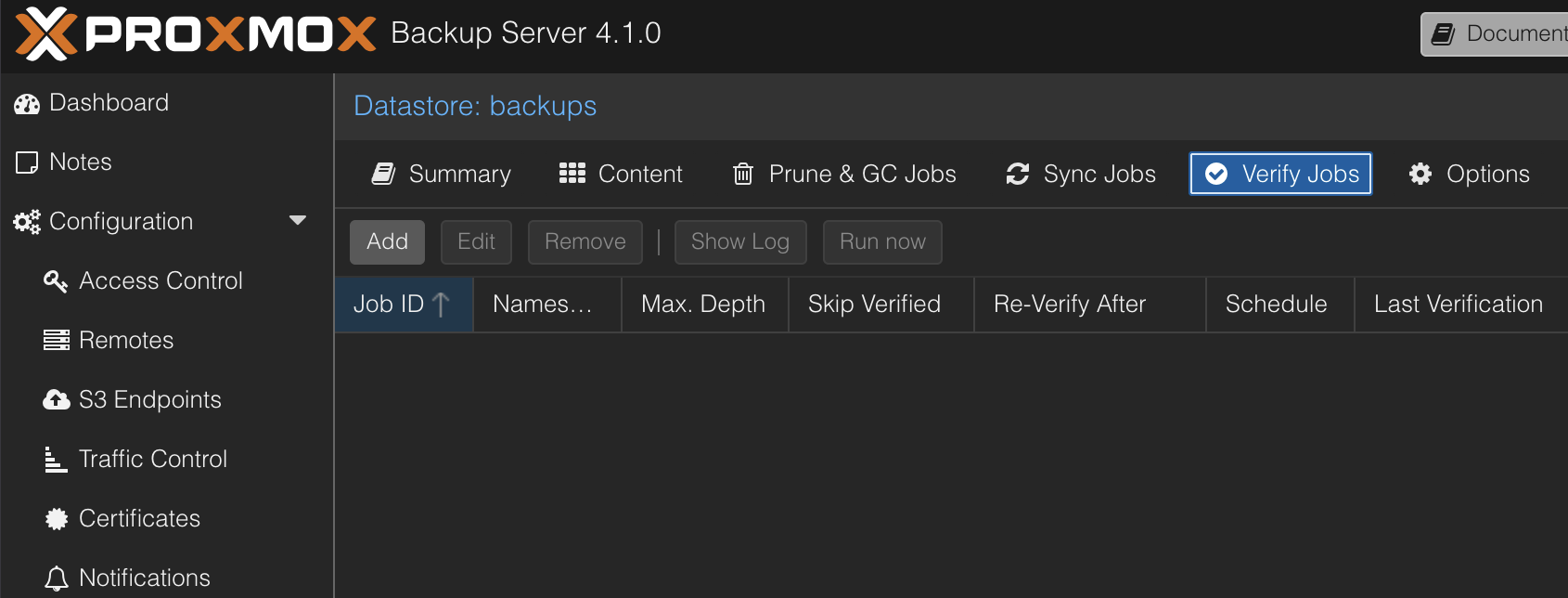1568x598 pixels.
Task: Click the 'Datastore: backups' title
Action: pyautogui.click(x=475, y=106)
